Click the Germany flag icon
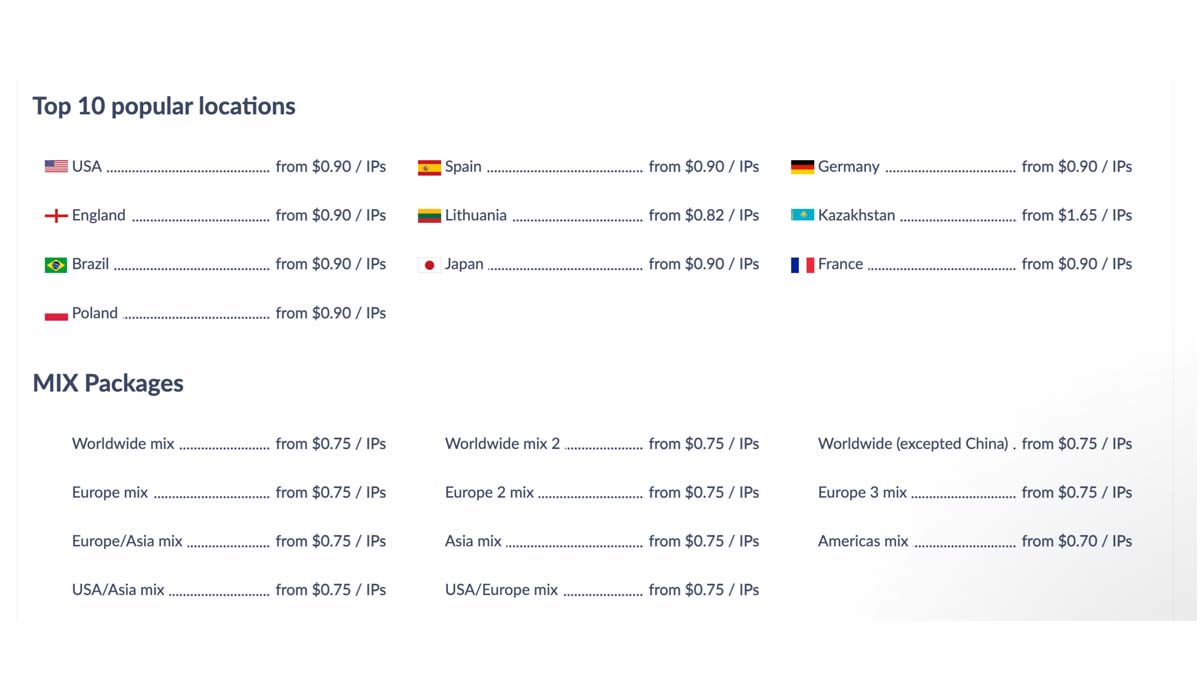 [x=802, y=167]
